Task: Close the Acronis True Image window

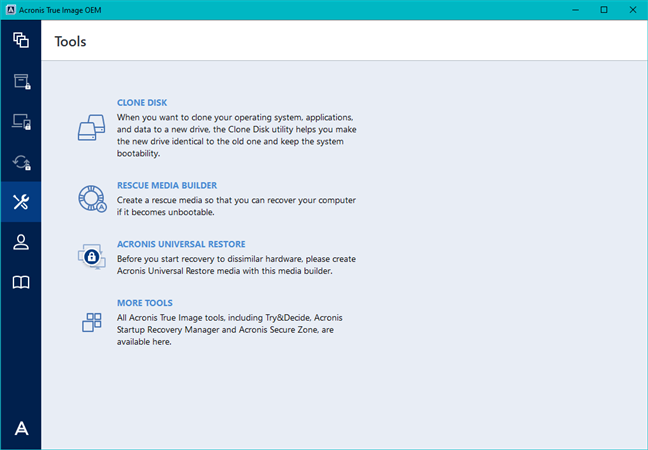Action: 633,10
